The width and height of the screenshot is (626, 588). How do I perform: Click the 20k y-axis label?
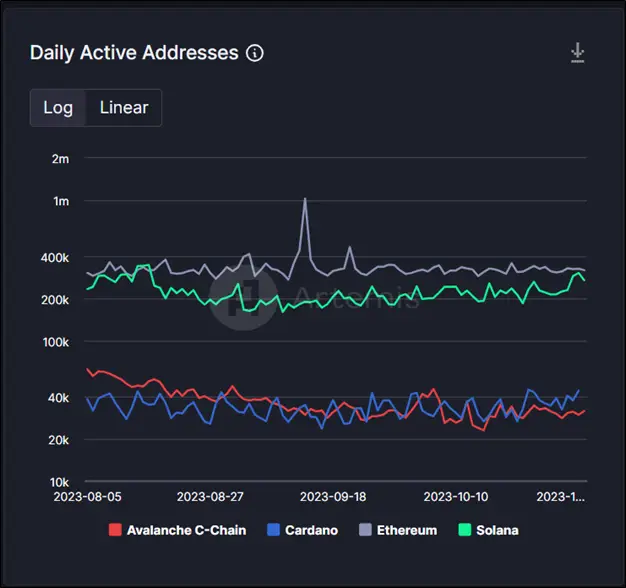(59, 440)
